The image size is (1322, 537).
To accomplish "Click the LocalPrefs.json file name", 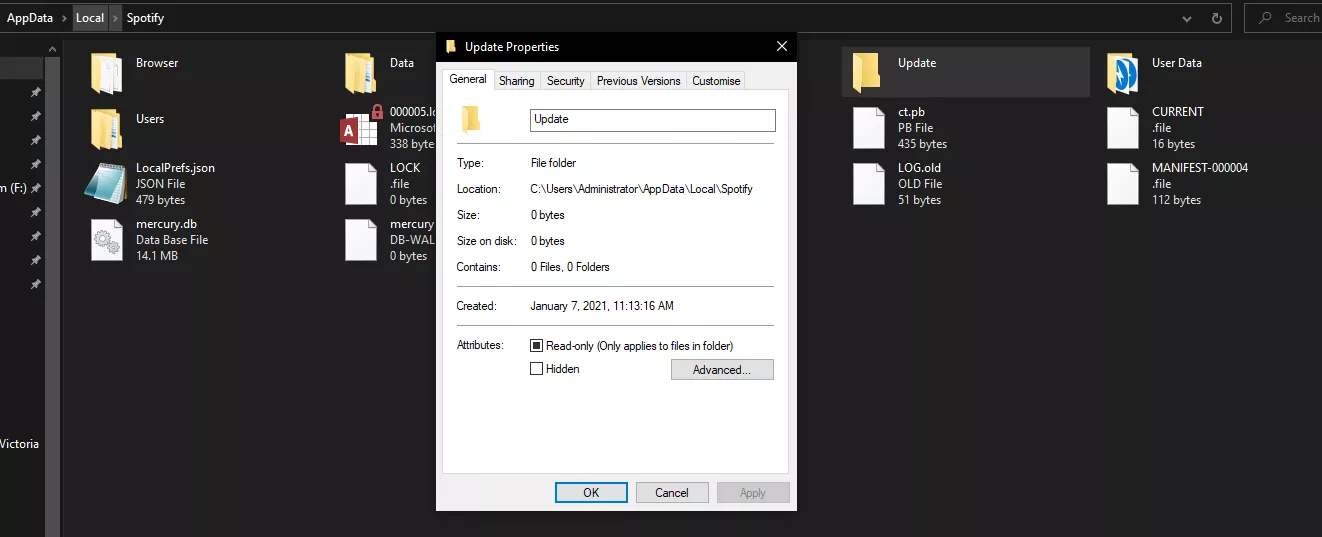I will (175, 168).
